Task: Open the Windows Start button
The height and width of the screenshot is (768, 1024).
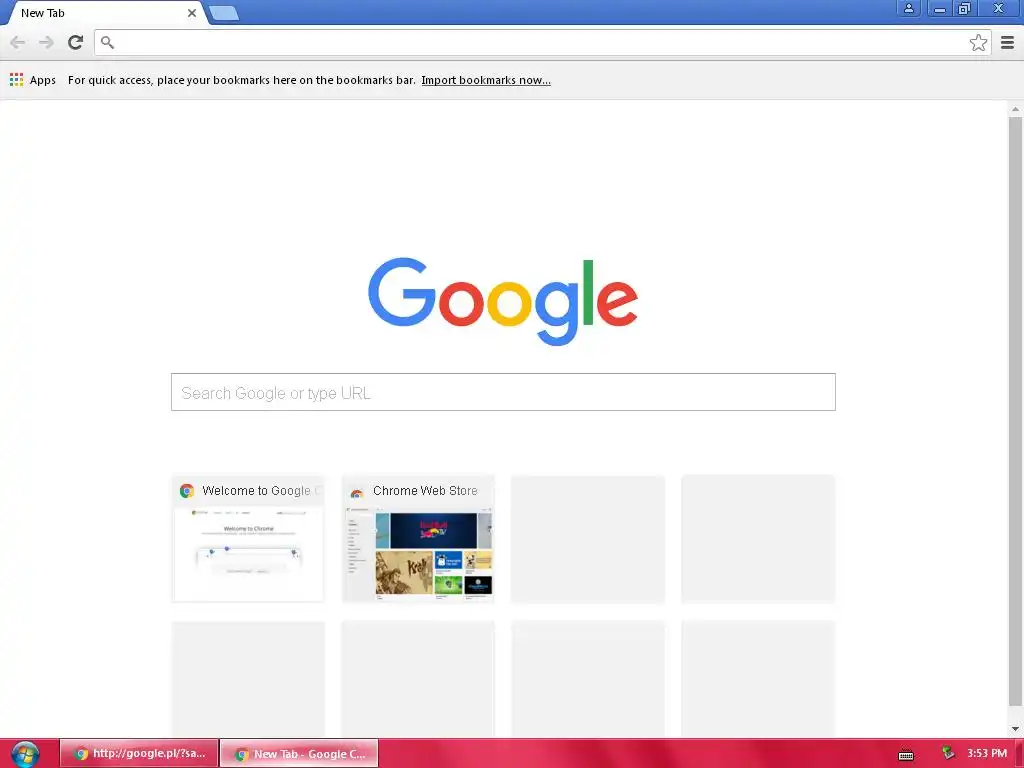Action: click(25, 754)
